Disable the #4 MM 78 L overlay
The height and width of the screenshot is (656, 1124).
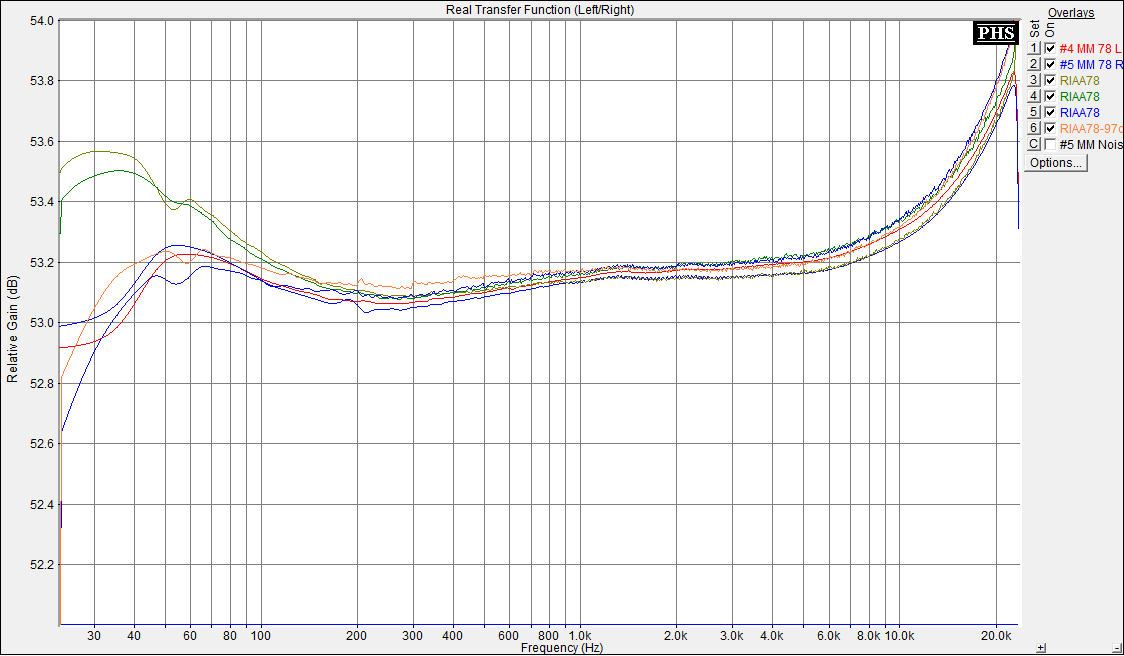(x=1050, y=48)
